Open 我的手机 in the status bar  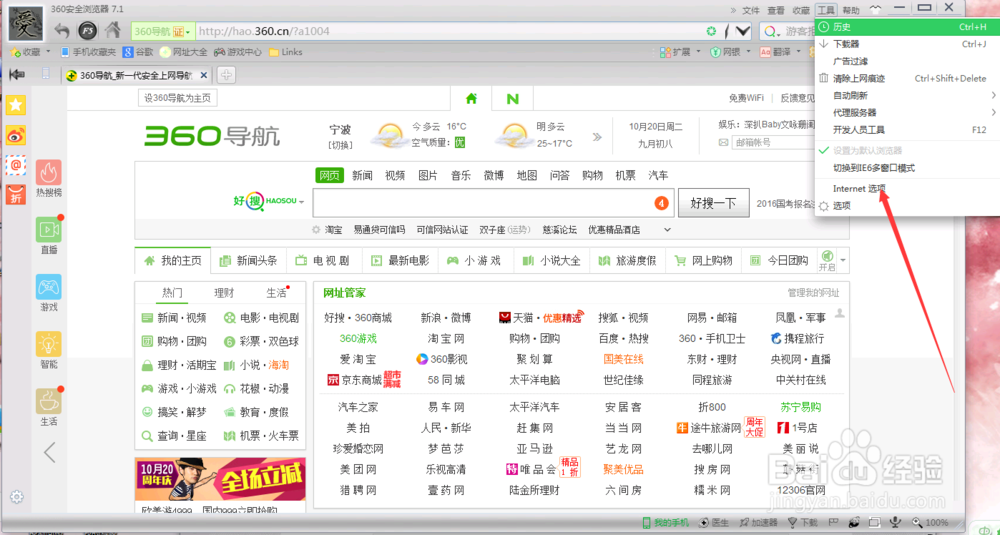click(x=666, y=522)
